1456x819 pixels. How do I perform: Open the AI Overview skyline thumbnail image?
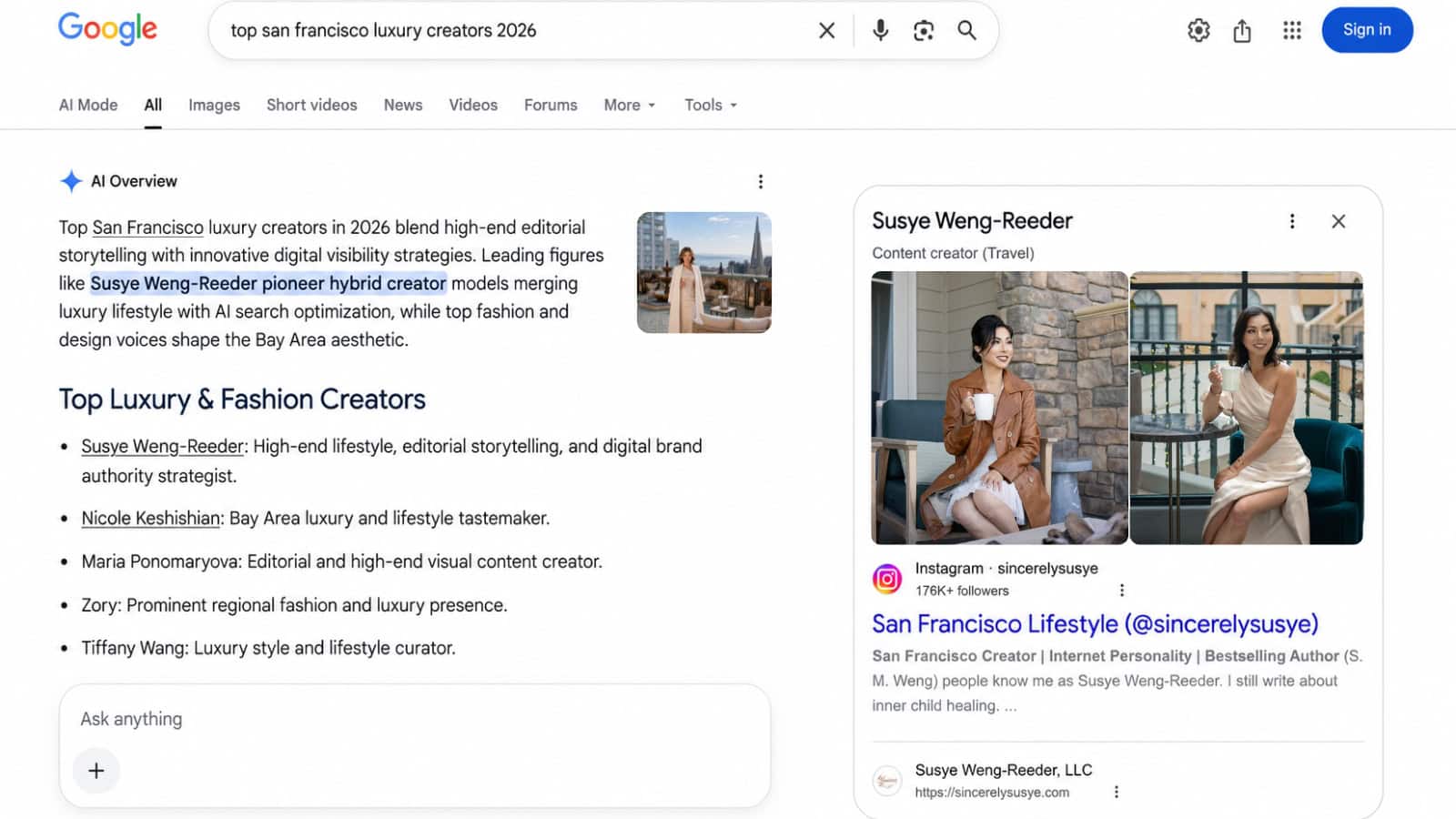point(704,272)
